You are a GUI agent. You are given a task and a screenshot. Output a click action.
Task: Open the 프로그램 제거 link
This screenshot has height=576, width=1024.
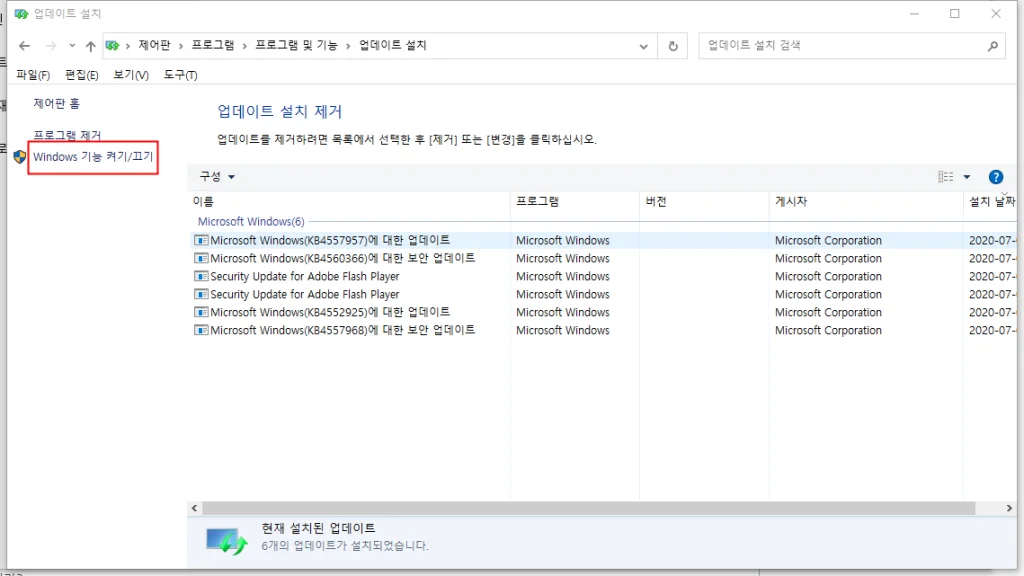(x=67, y=135)
